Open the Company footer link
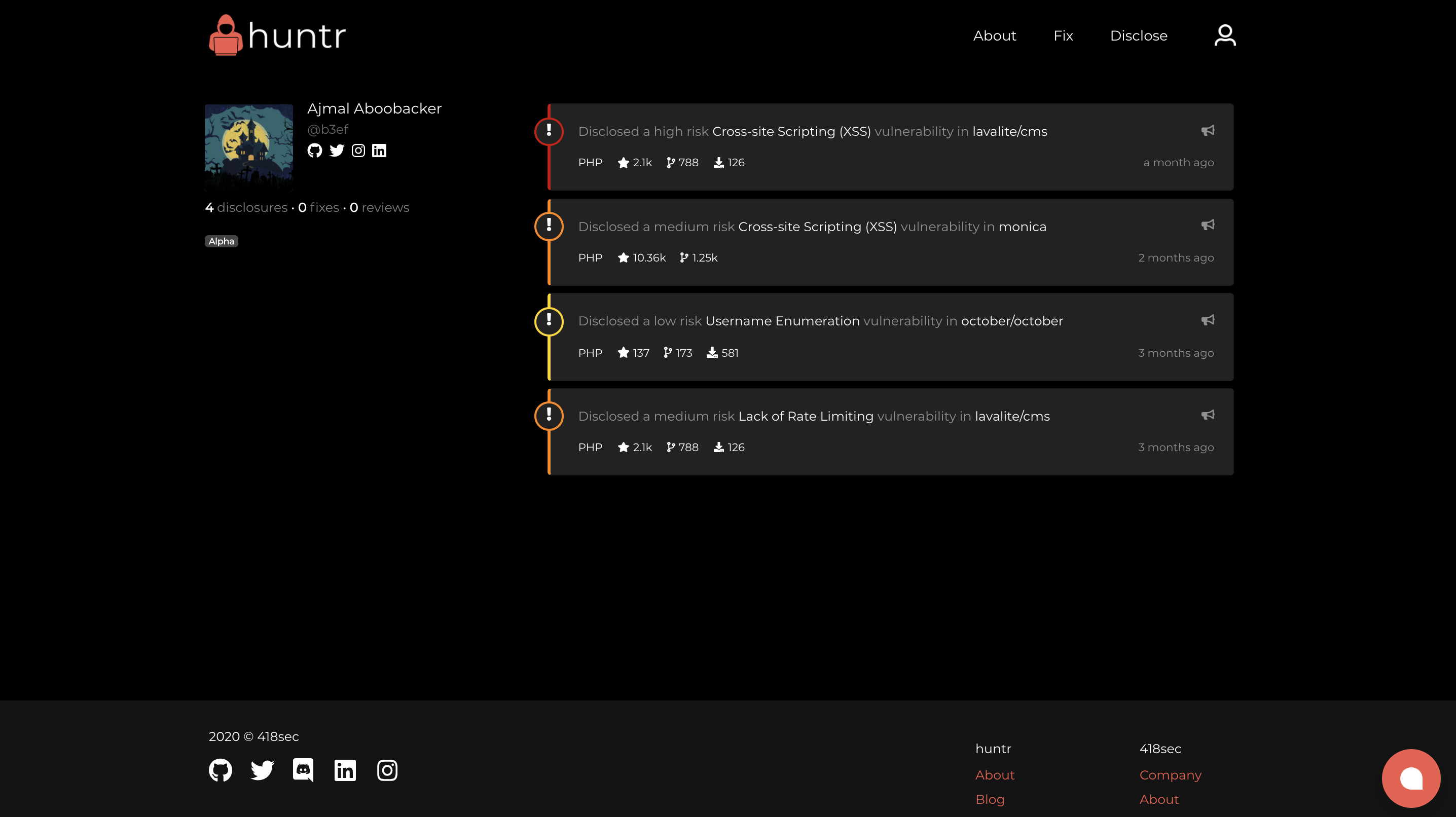Viewport: 1456px width, 817px height. point(1170,774)
